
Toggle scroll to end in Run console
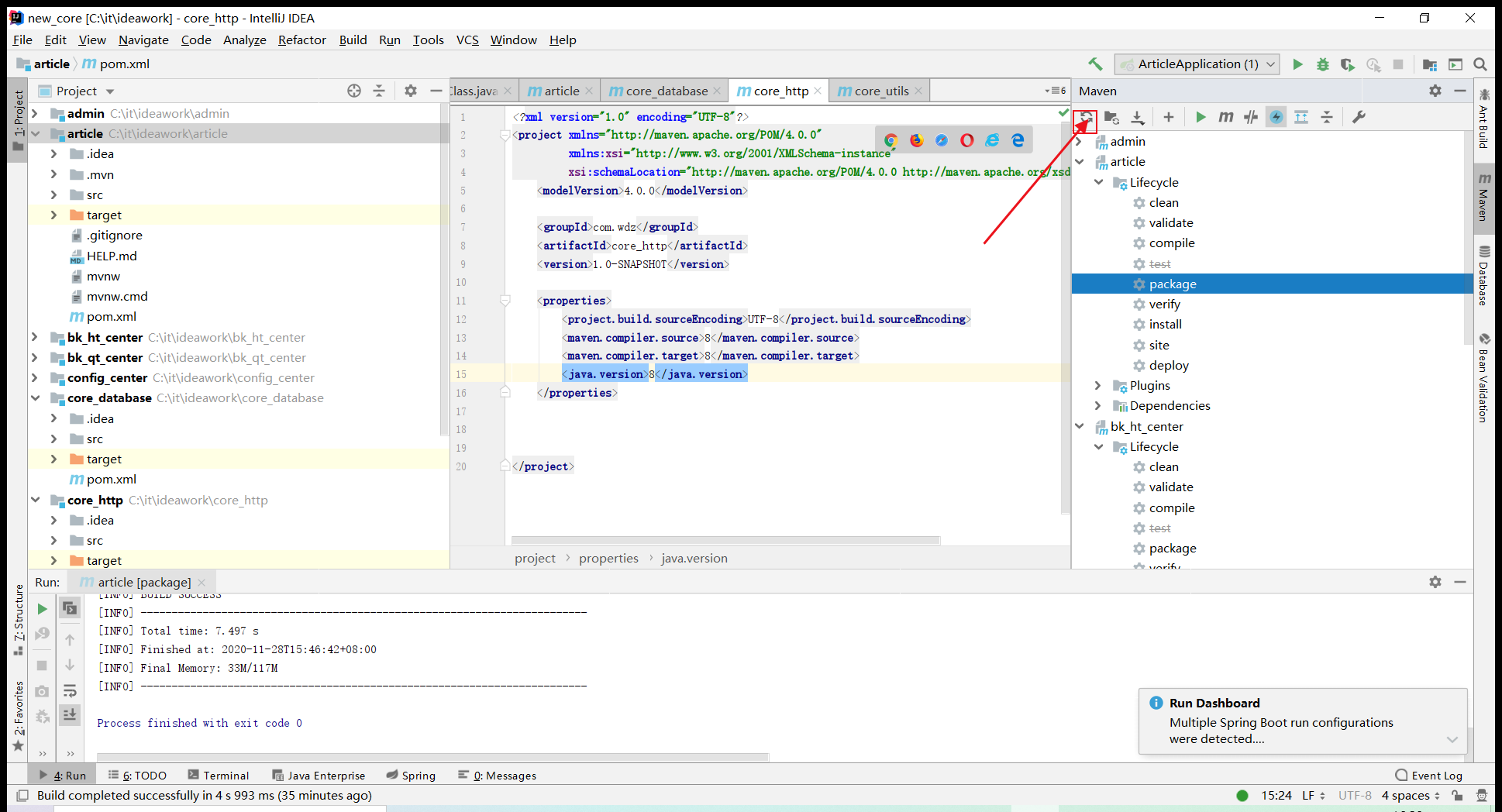coord(70,714)
